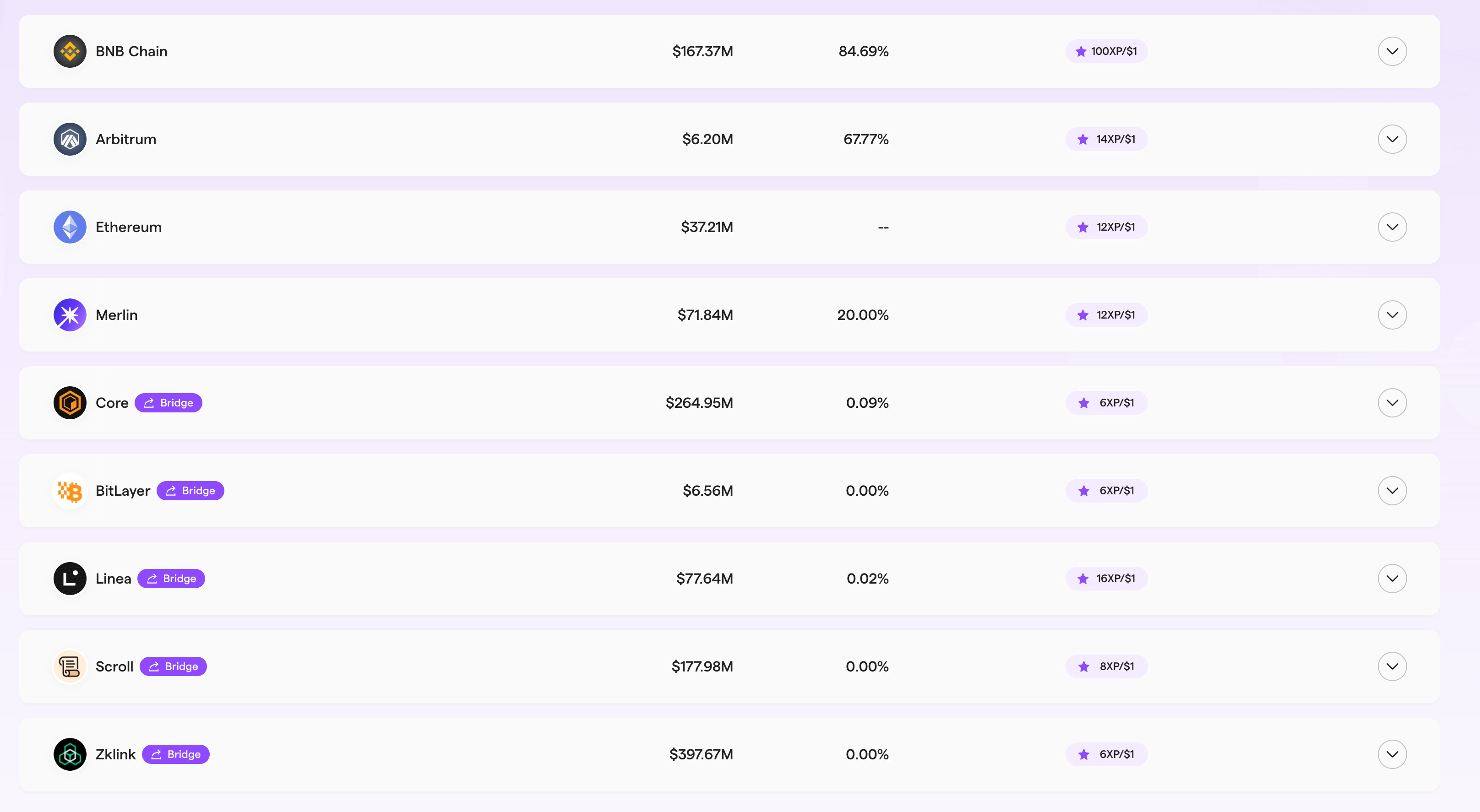Click the Ethereum diamond logo icon

tap(70, 227)
